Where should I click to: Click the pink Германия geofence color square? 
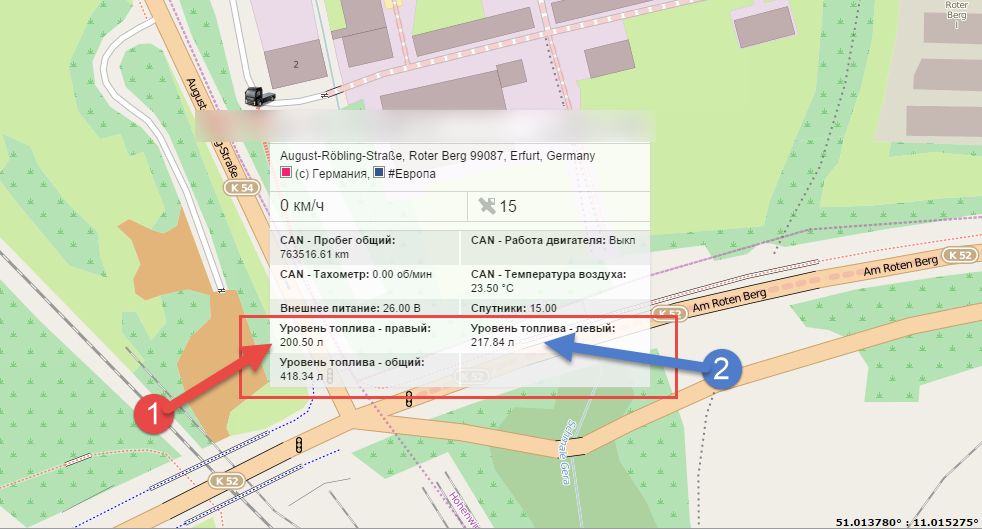pos(286,174)
